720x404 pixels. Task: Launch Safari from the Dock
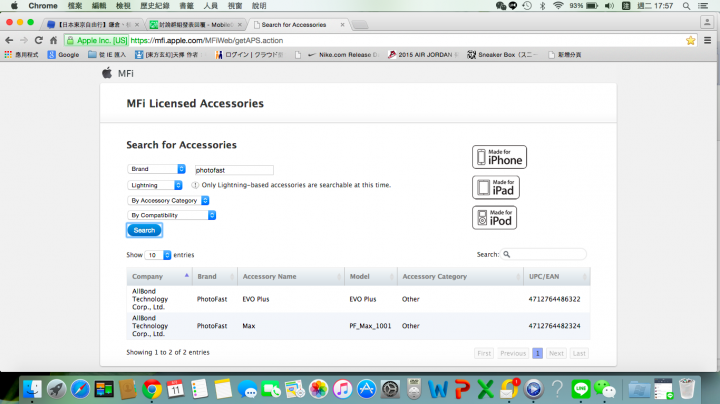[80, 389]
